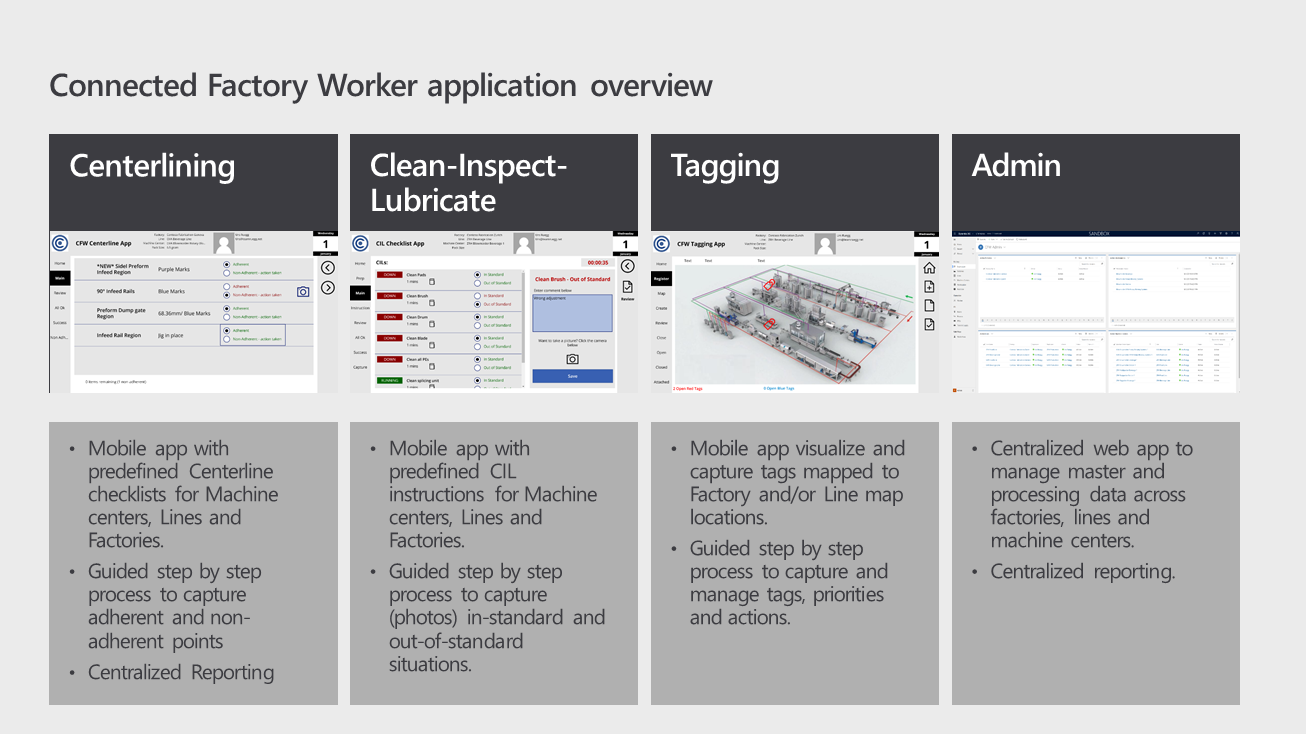Click the Admin app screenshot thumbnail
1306x734 pixels.
point(1096,311)
